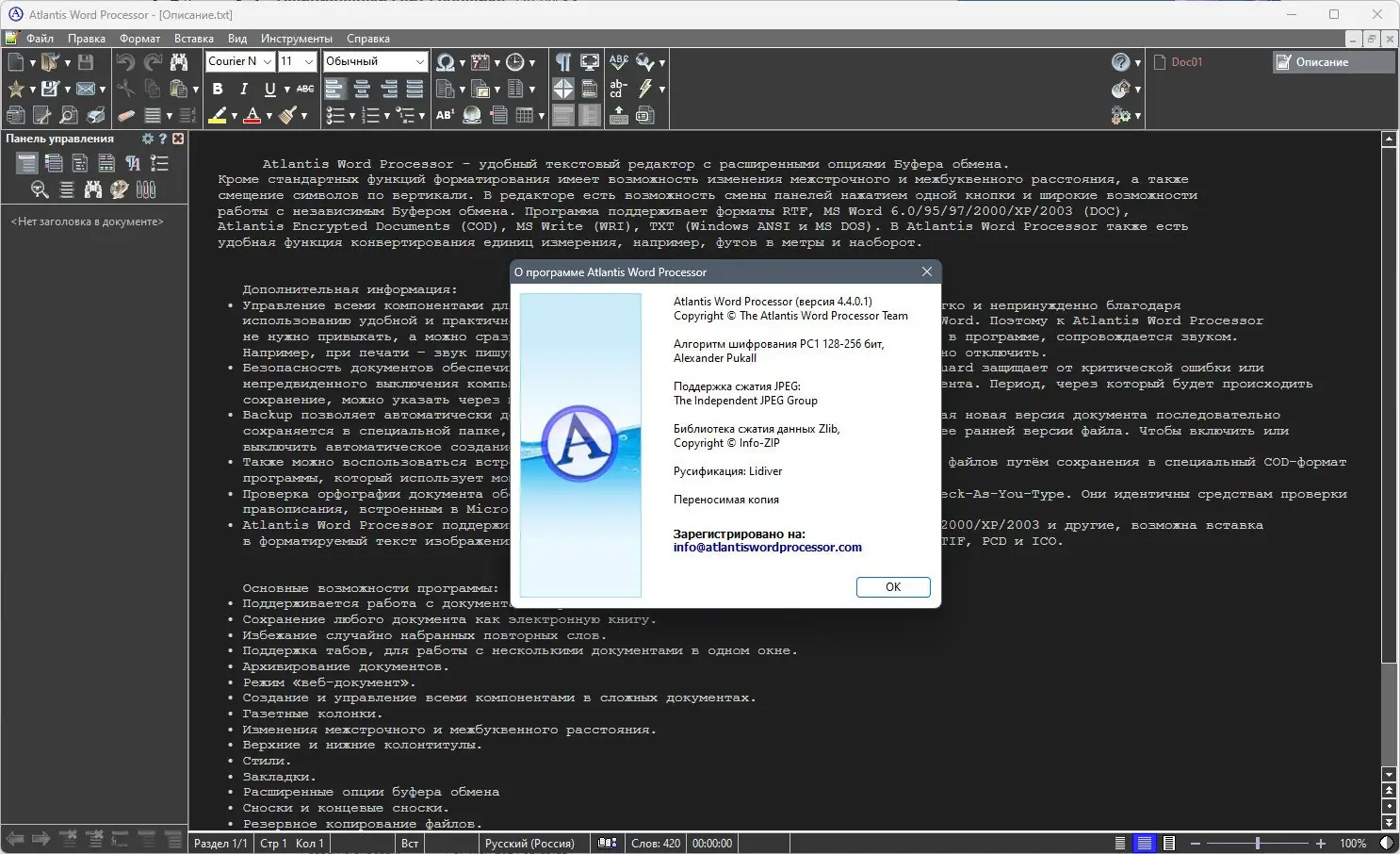Click the zoom slider in status bar
1400x854 pixels.
click(x=1257, y=844)
